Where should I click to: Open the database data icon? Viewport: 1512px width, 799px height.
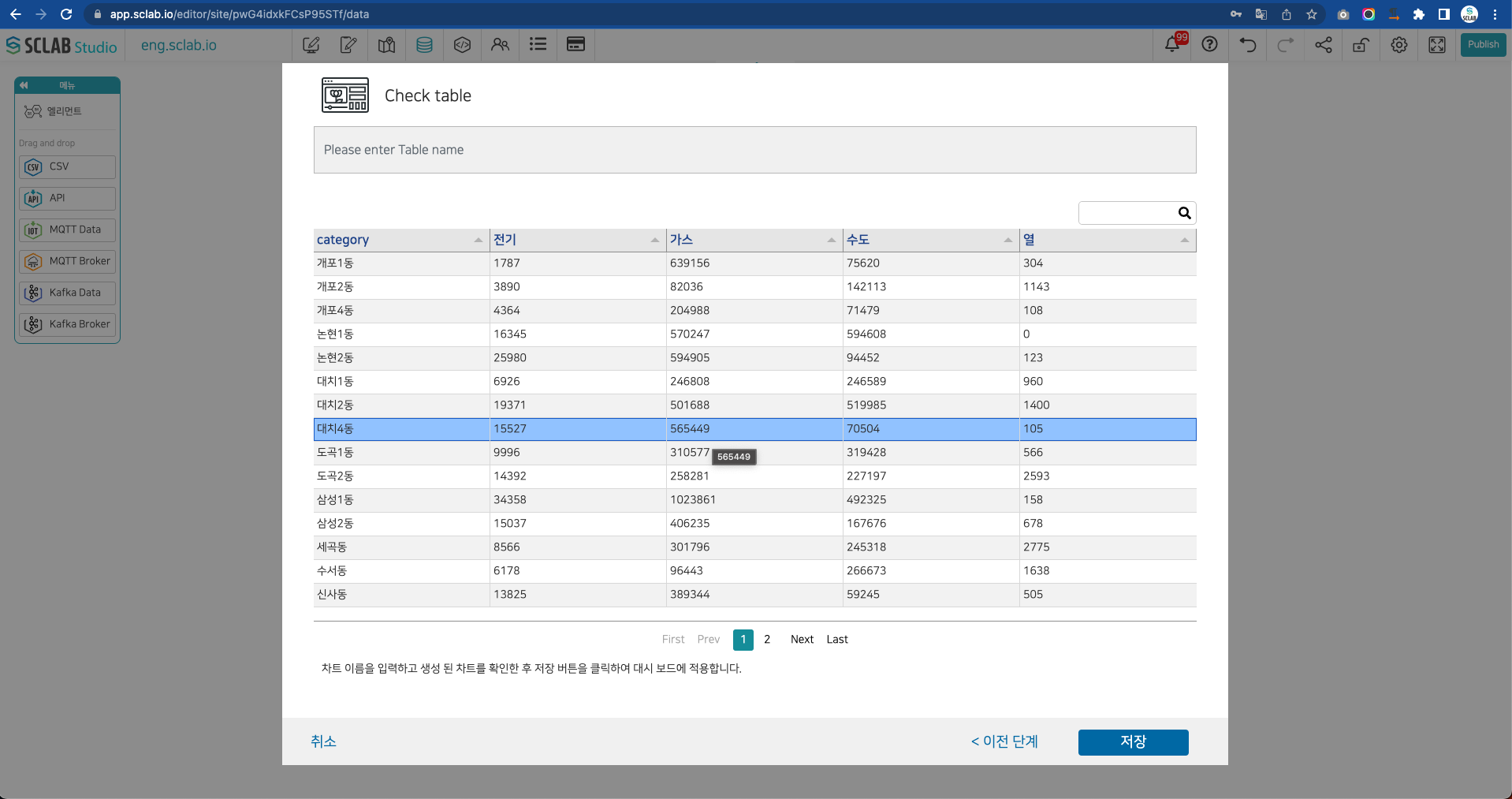(x=424, y=45)
